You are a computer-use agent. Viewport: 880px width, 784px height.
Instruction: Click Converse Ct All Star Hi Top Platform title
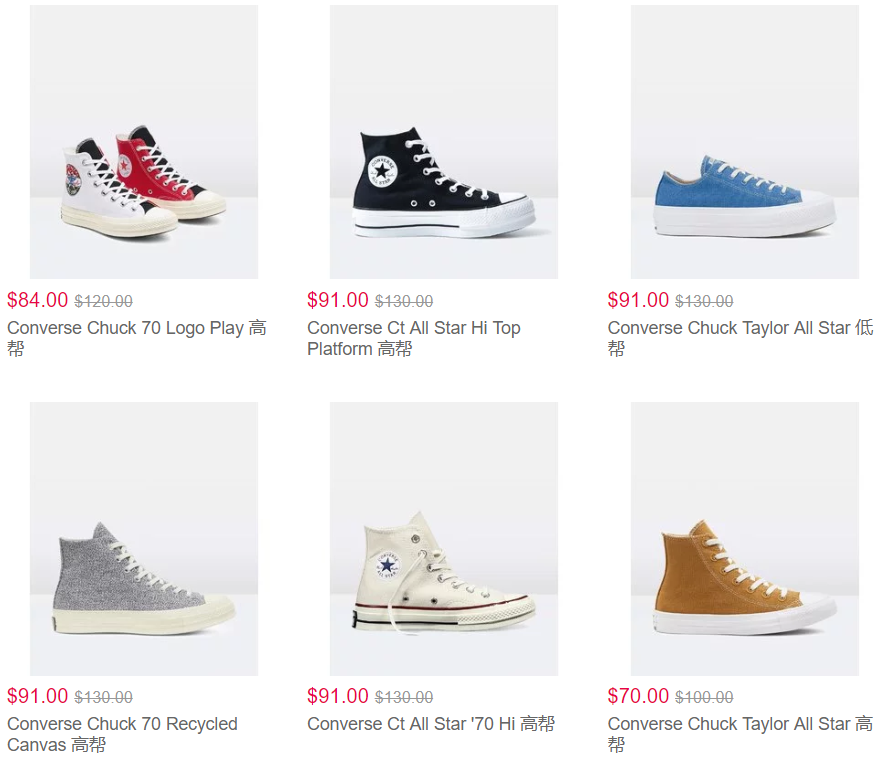414,338
